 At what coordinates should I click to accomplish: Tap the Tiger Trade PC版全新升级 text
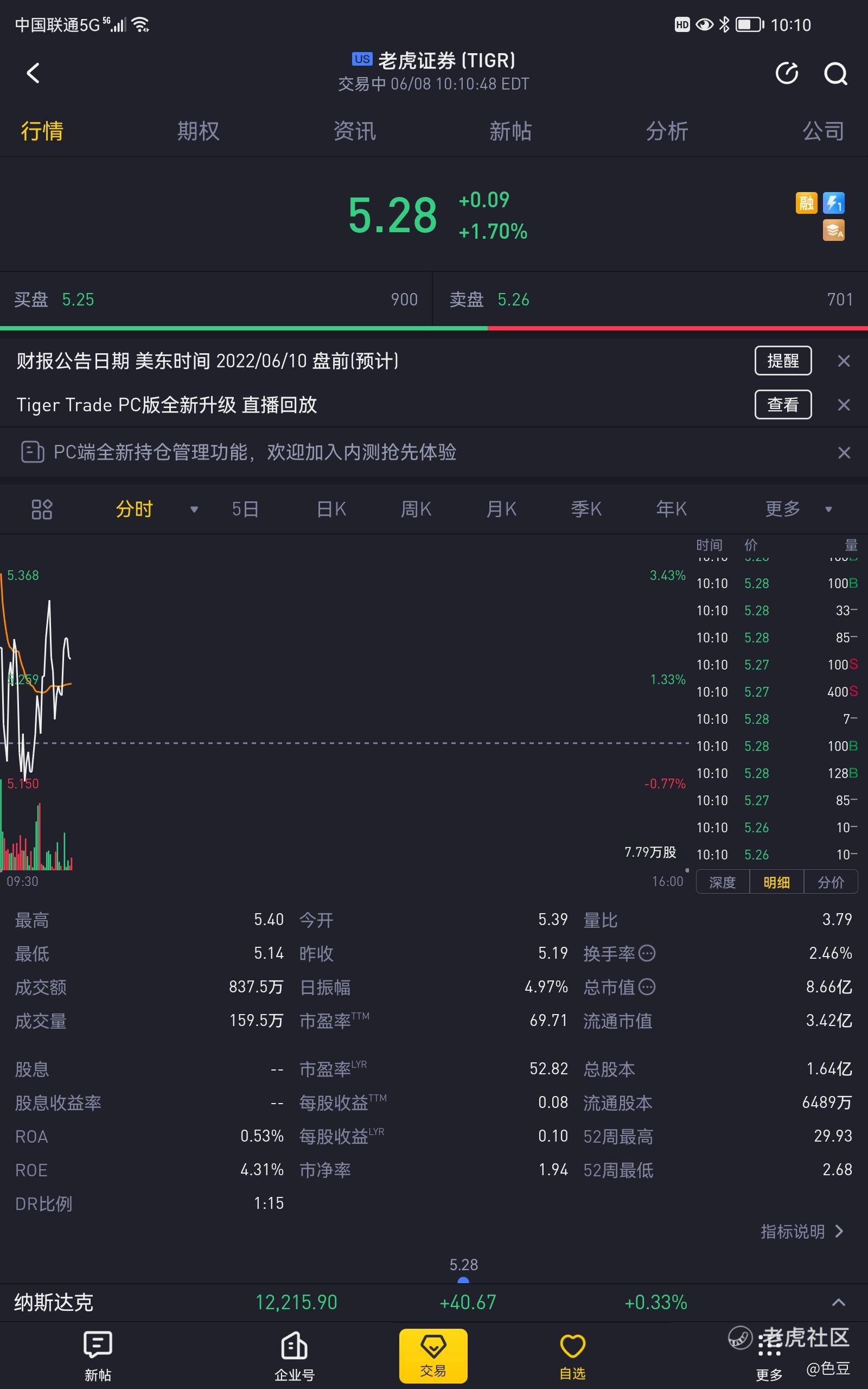167,405
